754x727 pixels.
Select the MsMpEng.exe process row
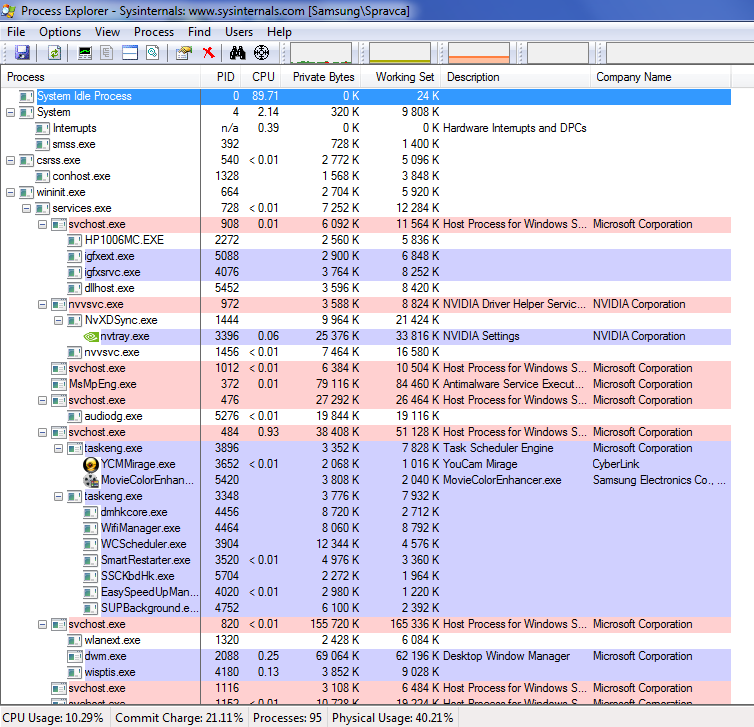102,384
